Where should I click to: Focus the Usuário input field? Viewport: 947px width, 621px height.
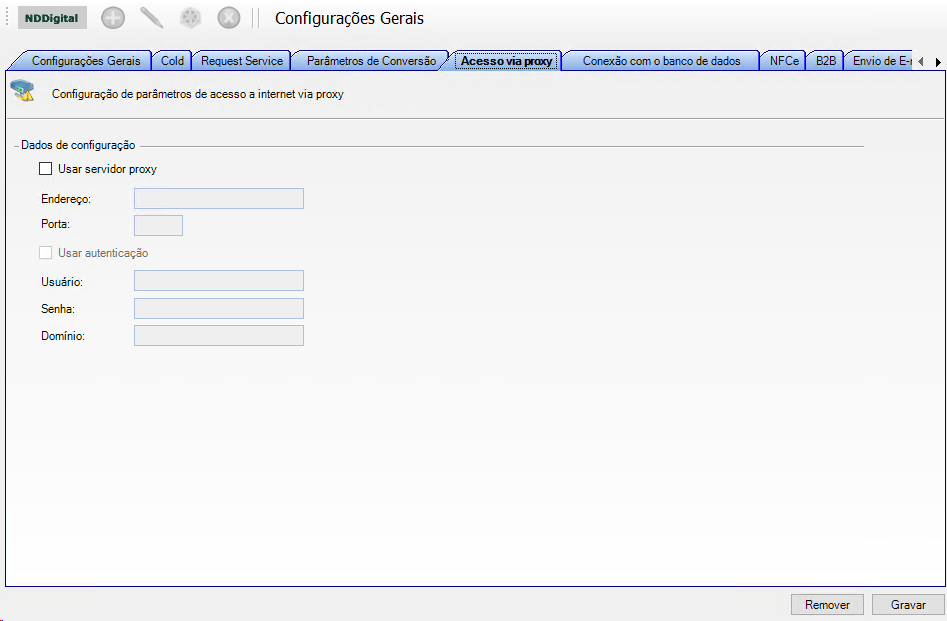click(219, 281)
